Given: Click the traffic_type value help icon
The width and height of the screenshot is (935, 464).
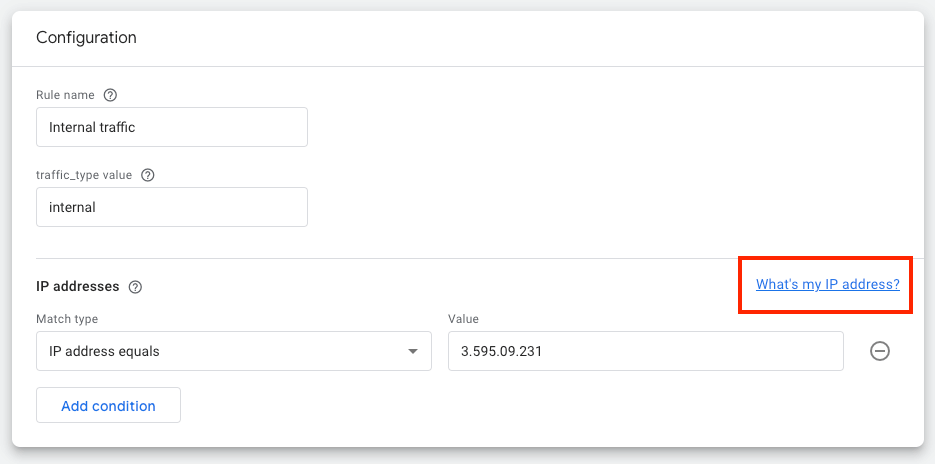Looking at the screenshot, I should pos(148,175).
